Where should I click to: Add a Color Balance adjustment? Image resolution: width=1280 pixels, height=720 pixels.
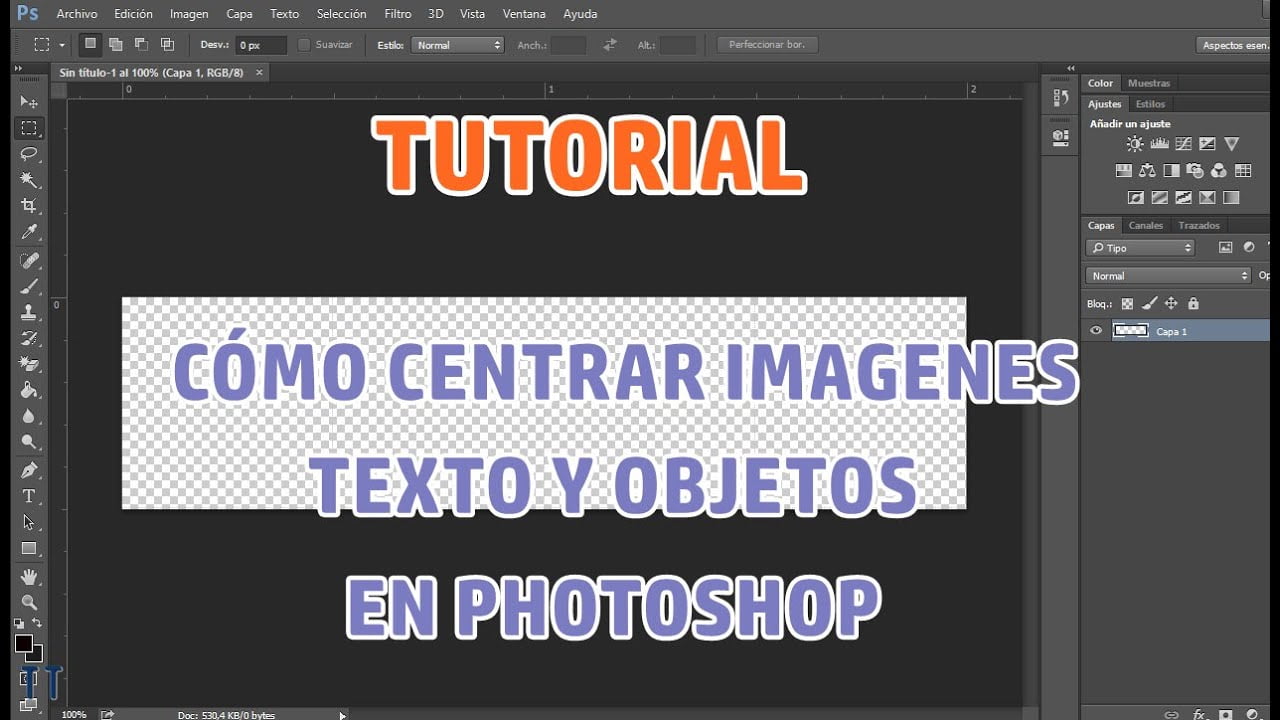click(1148, 171)
